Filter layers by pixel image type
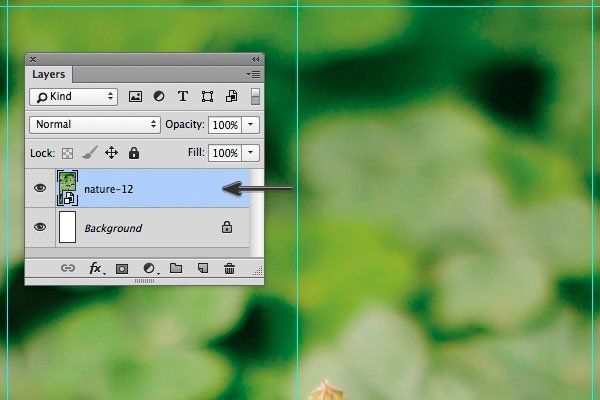 [x=135, y=96]
